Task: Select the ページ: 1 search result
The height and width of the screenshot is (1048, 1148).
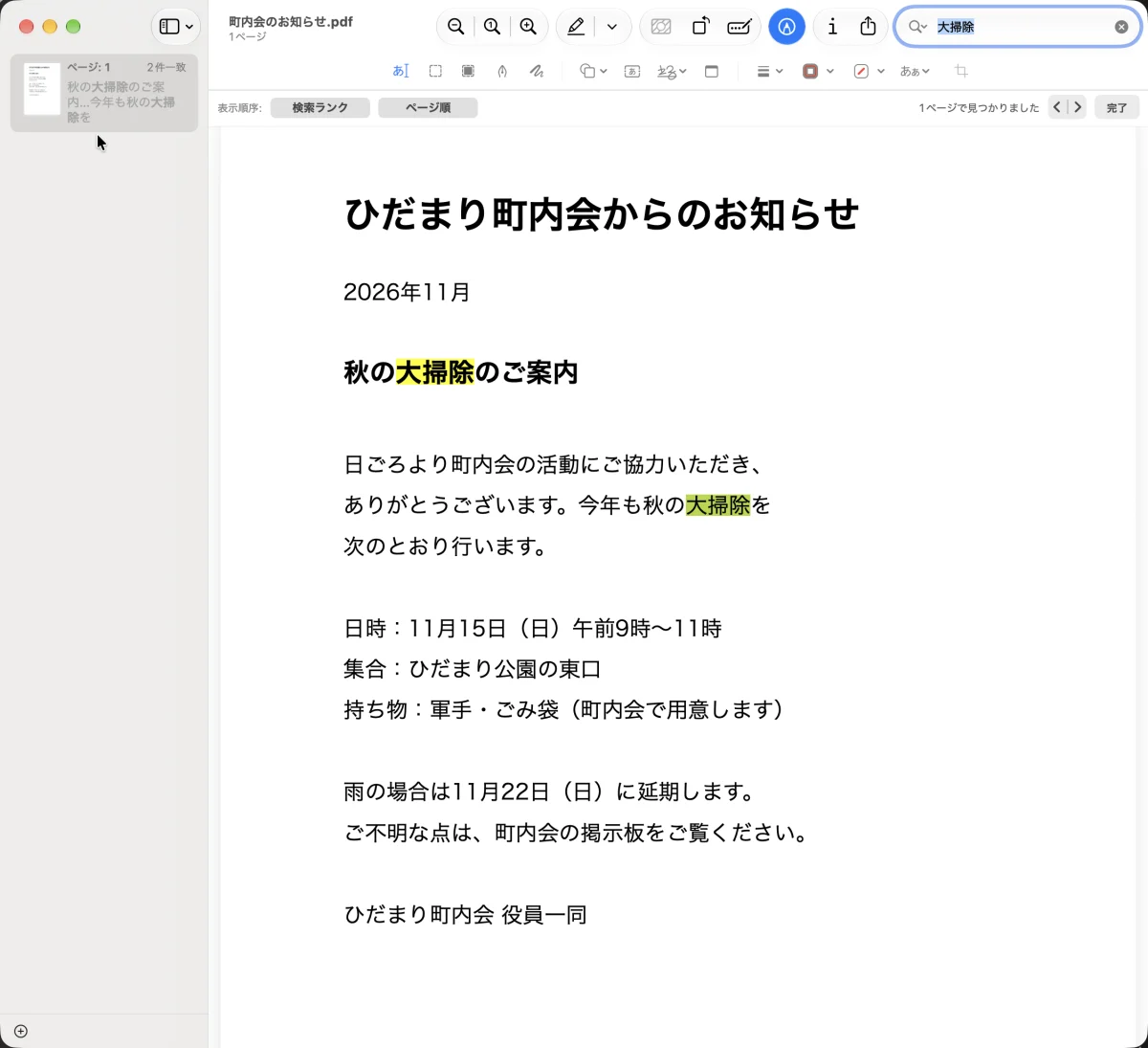Action: point(104,93)
